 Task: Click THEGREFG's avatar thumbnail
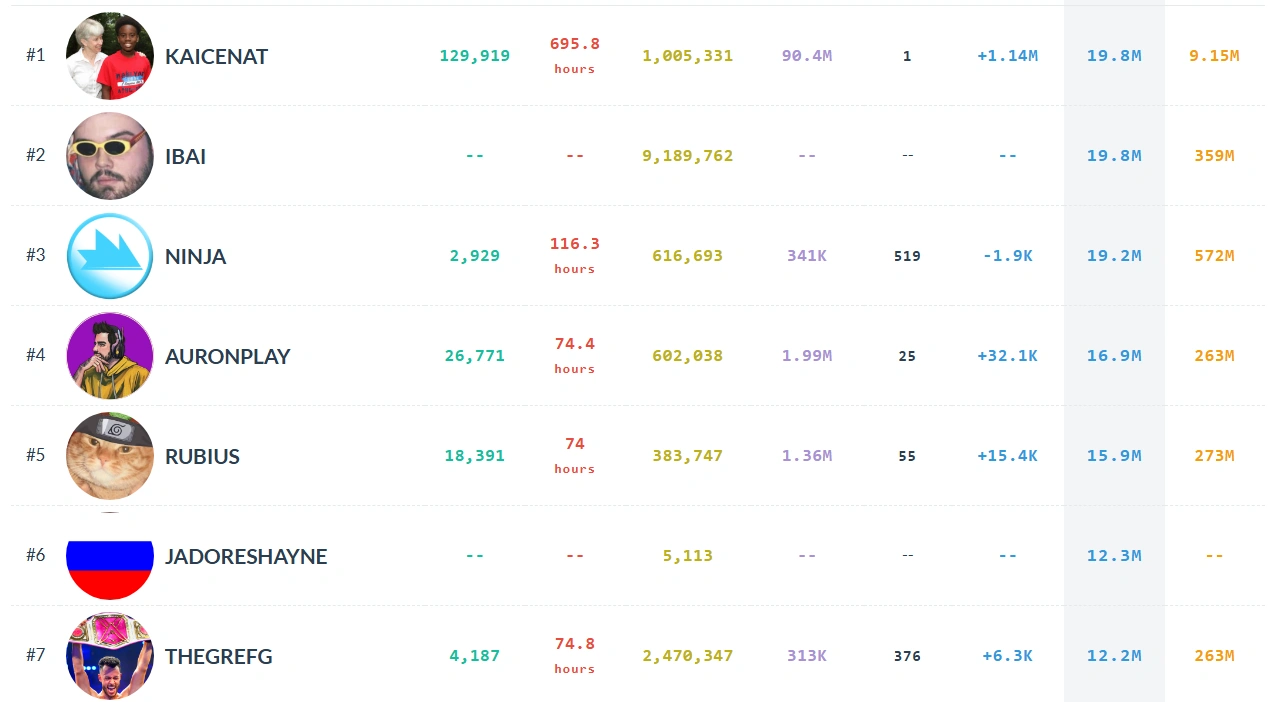110,656
